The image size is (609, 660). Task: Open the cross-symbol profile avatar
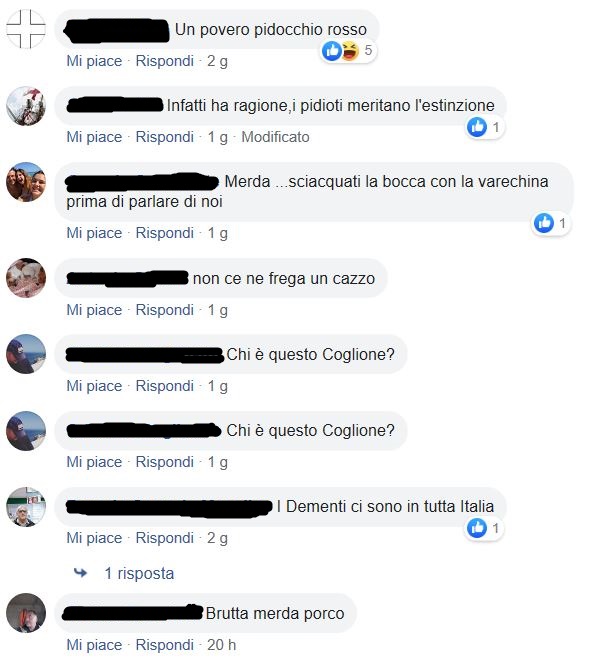click(x=26, y=29)
